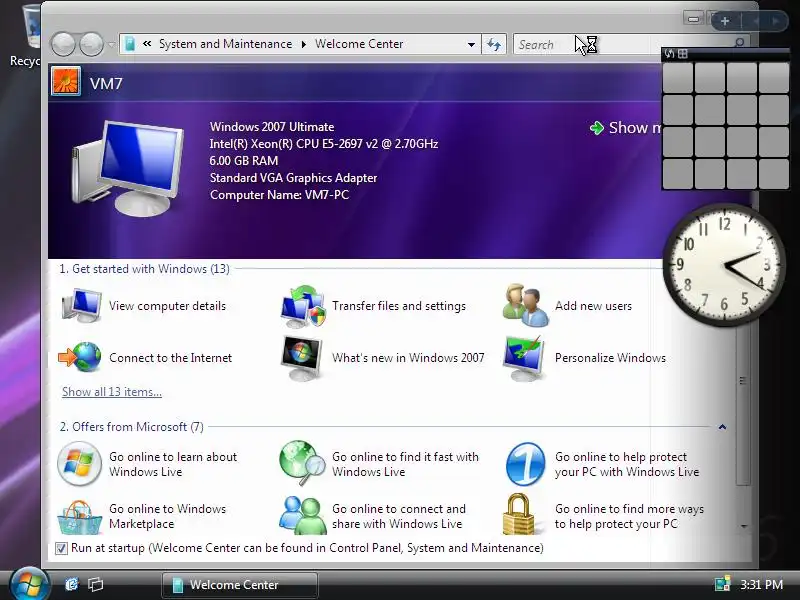Open Windows Live protect PC icon
800x600 pixels.
coord(526,464)
